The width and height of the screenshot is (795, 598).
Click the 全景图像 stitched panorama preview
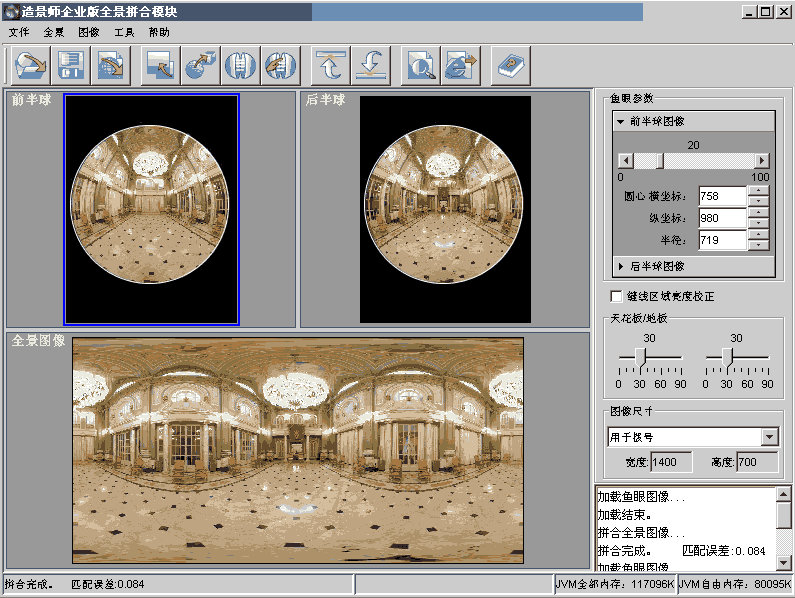pos(298,450)
